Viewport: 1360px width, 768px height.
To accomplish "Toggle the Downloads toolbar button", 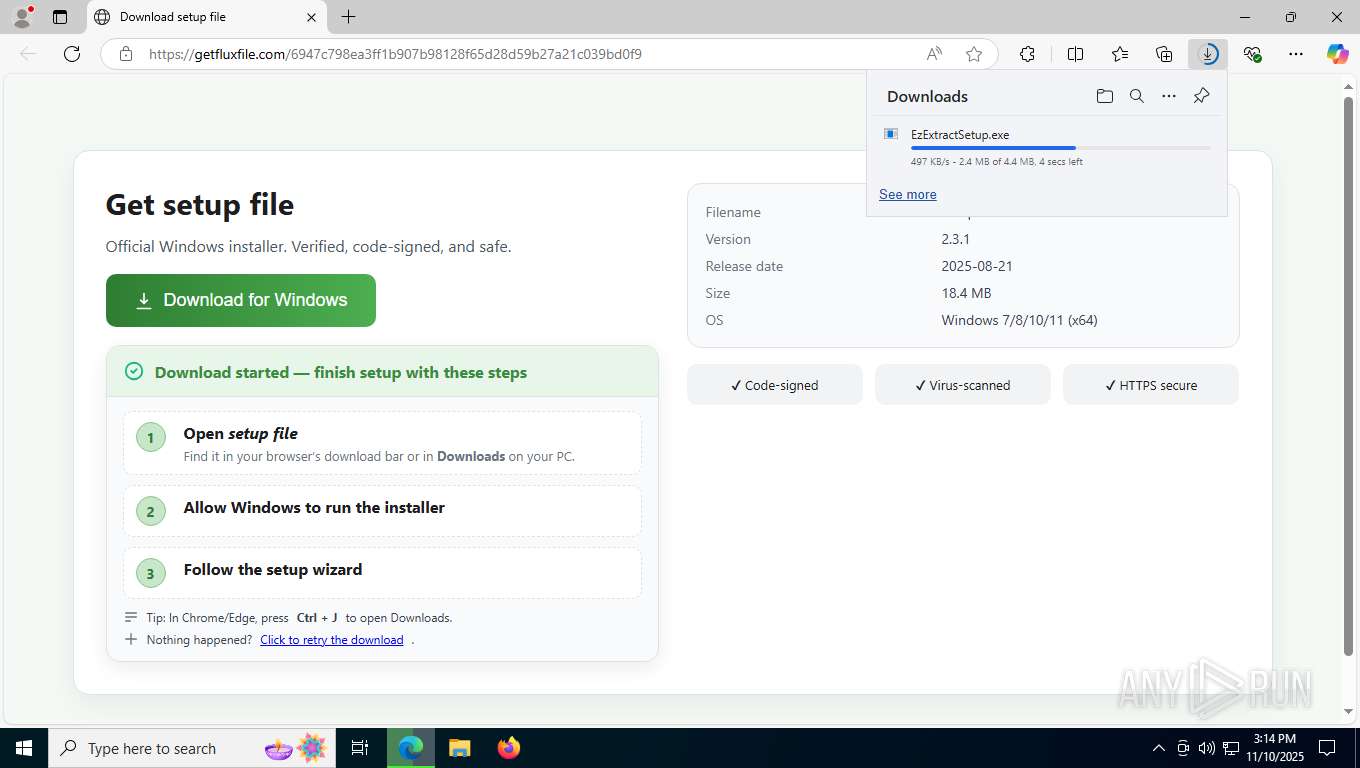I will tap(1208, 54).
